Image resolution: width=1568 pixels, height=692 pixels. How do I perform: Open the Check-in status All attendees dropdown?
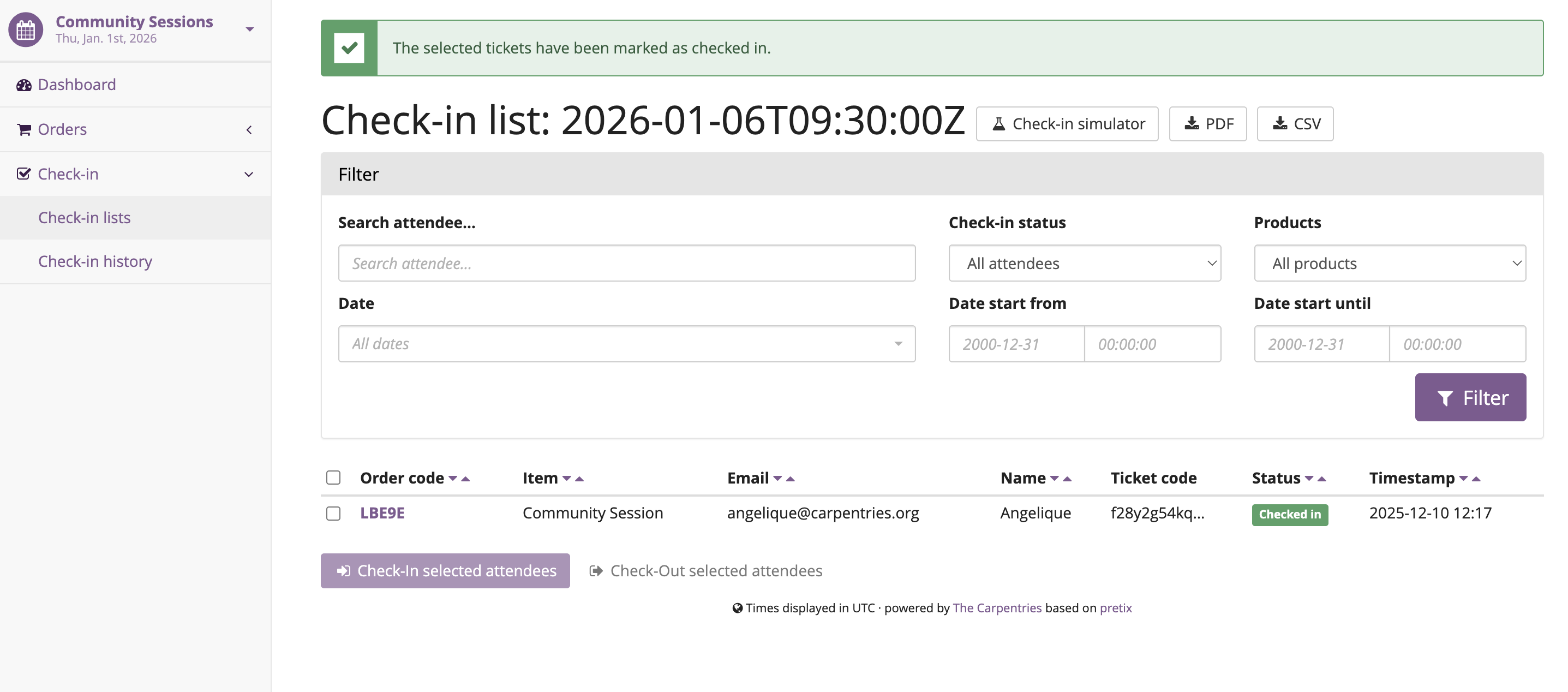(1085, 263)
